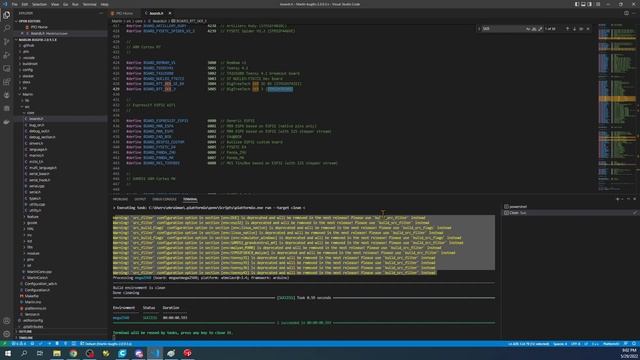
Task: Expand the buildroot folder
Action: (30, 64)
